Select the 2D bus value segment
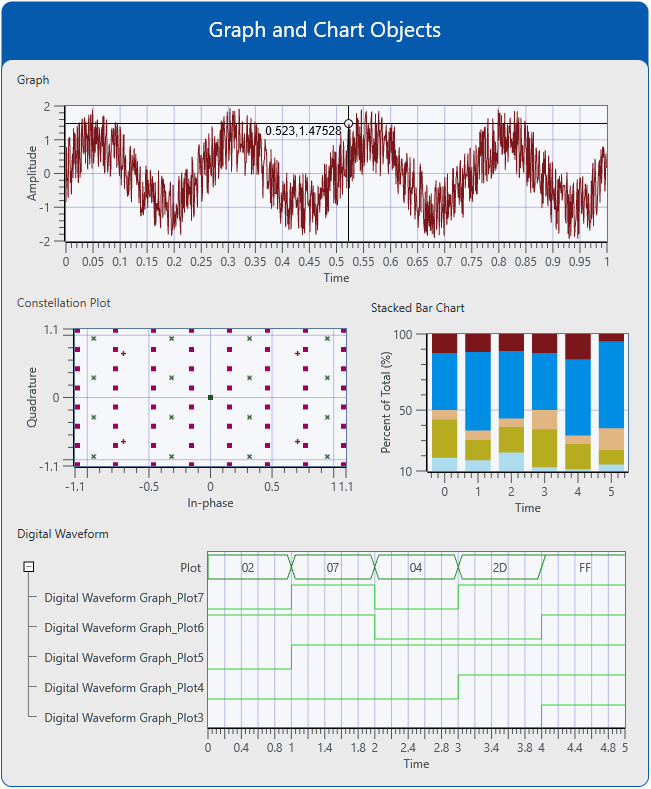651x789 pixels. coord(500,568)
